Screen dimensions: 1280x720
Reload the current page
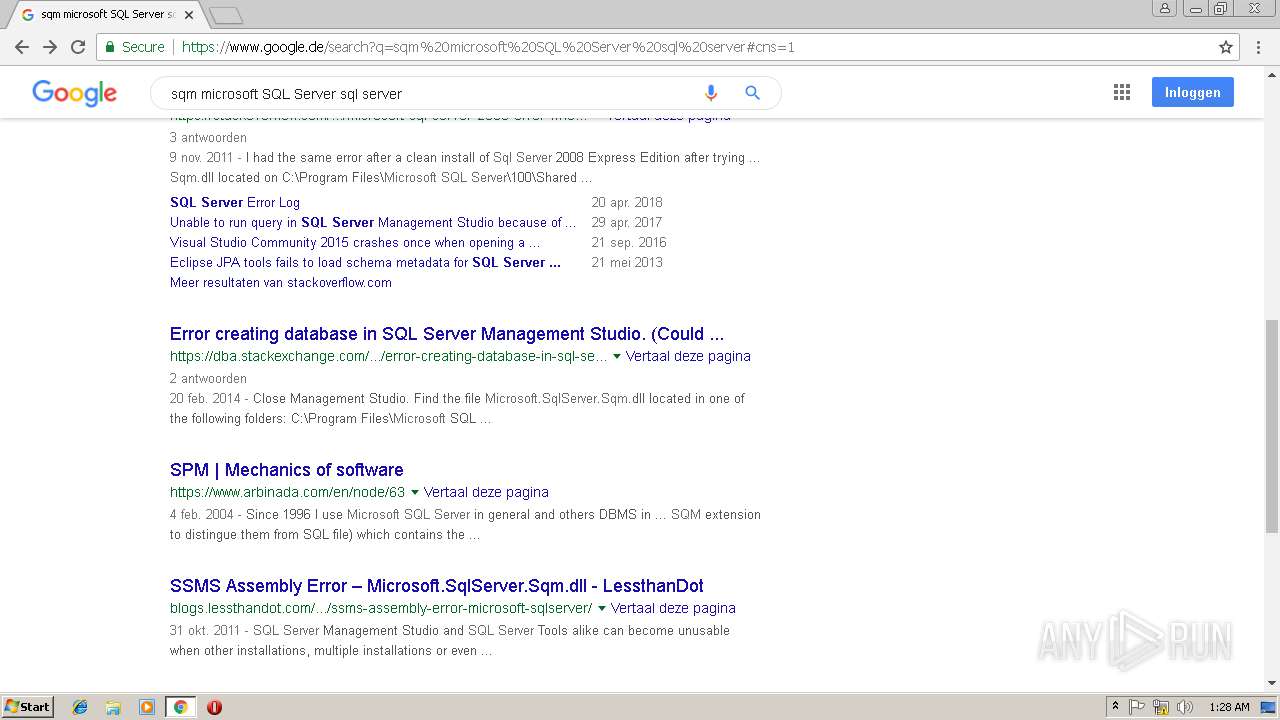[x=78, y=47]
